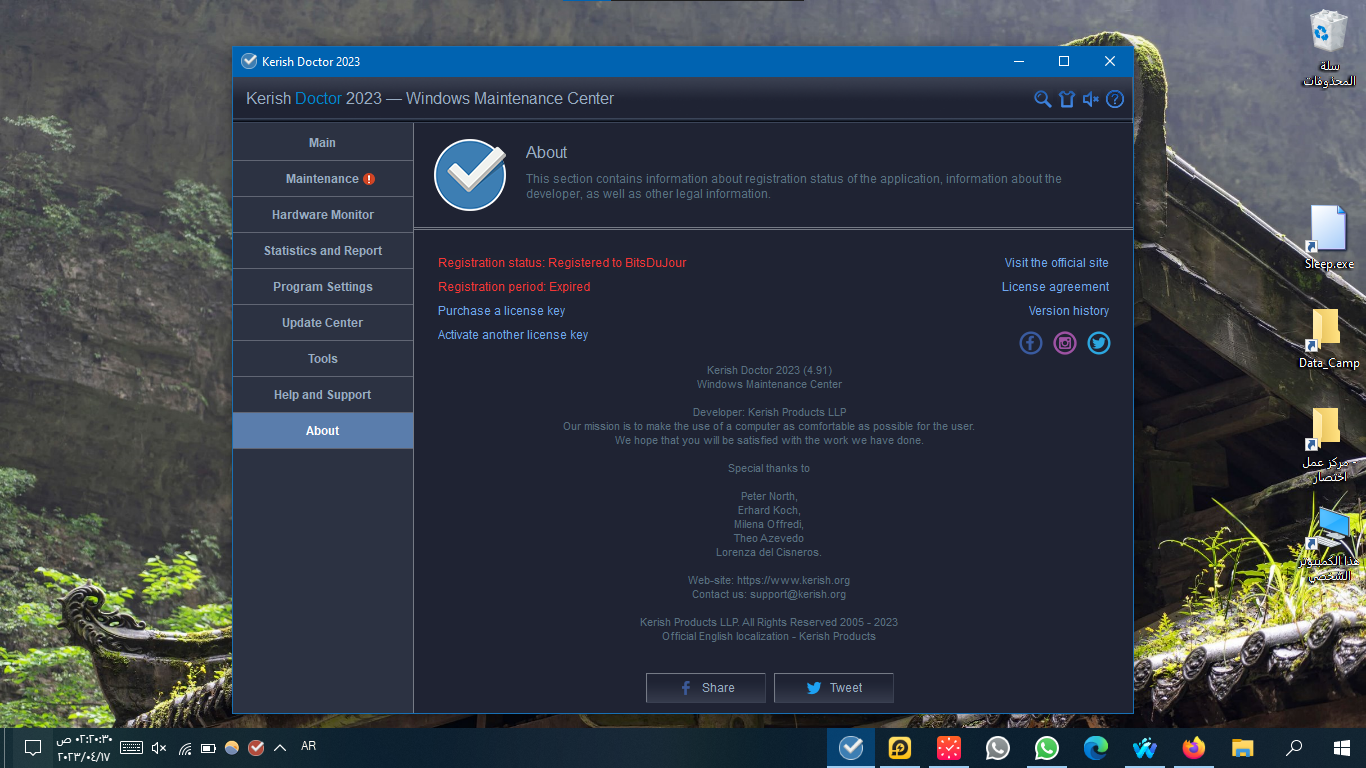Open the Version history link
The height and width of the screenshot is (768, 1366).
click(1068, 311)
